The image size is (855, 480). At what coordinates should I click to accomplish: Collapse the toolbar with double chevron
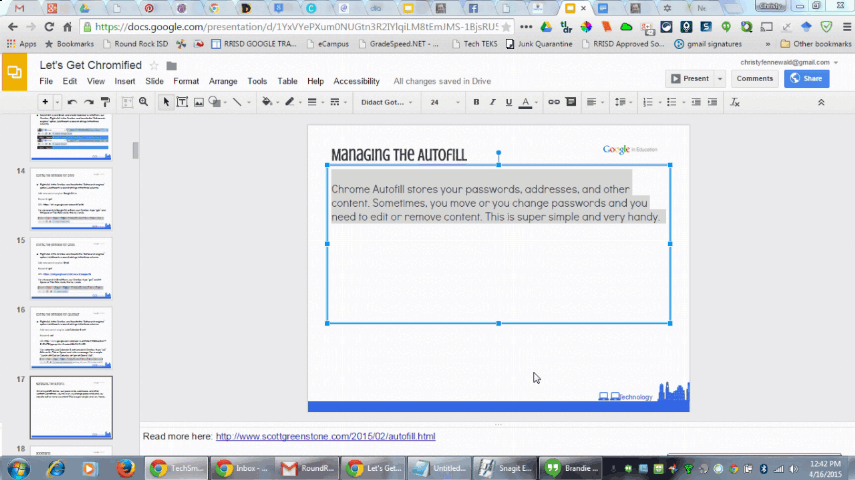point(821,102)
